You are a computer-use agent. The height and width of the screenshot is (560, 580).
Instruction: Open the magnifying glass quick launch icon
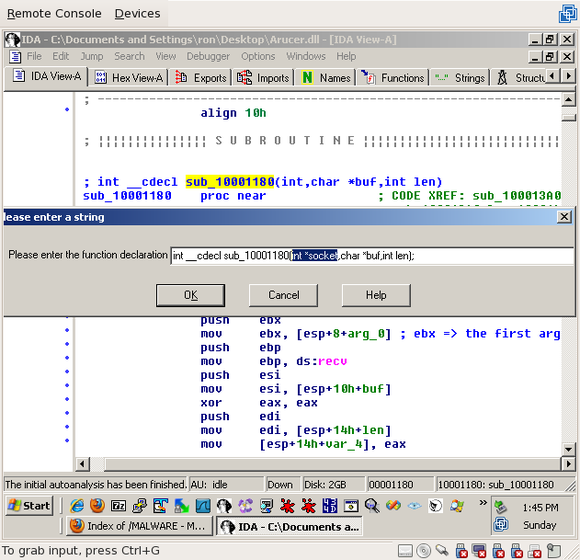[372, 505]
